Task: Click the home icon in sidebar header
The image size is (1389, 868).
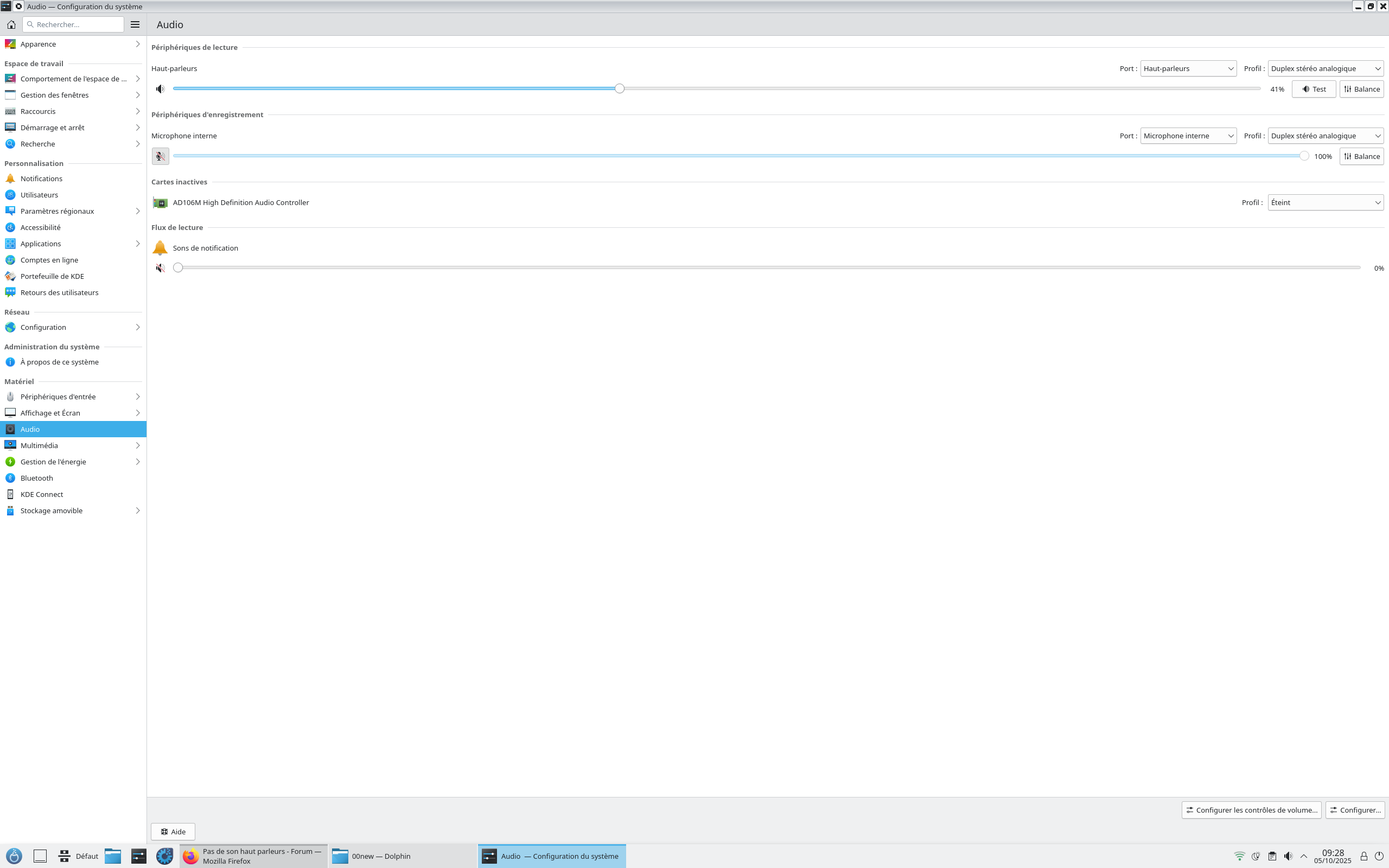Action: [11, 24]
